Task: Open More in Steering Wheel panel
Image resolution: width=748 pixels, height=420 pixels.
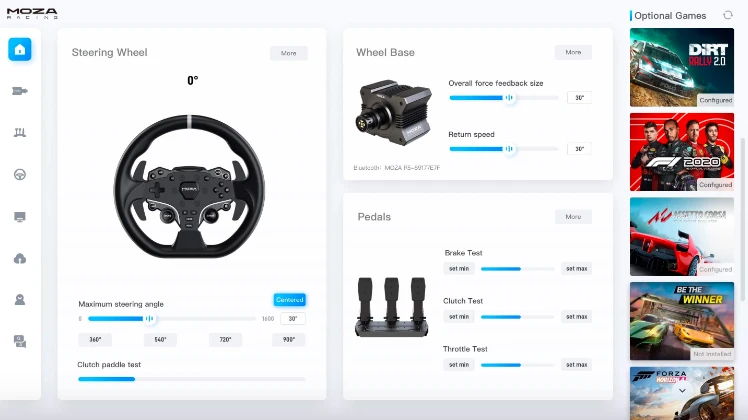Action: (x=289, y=53)
